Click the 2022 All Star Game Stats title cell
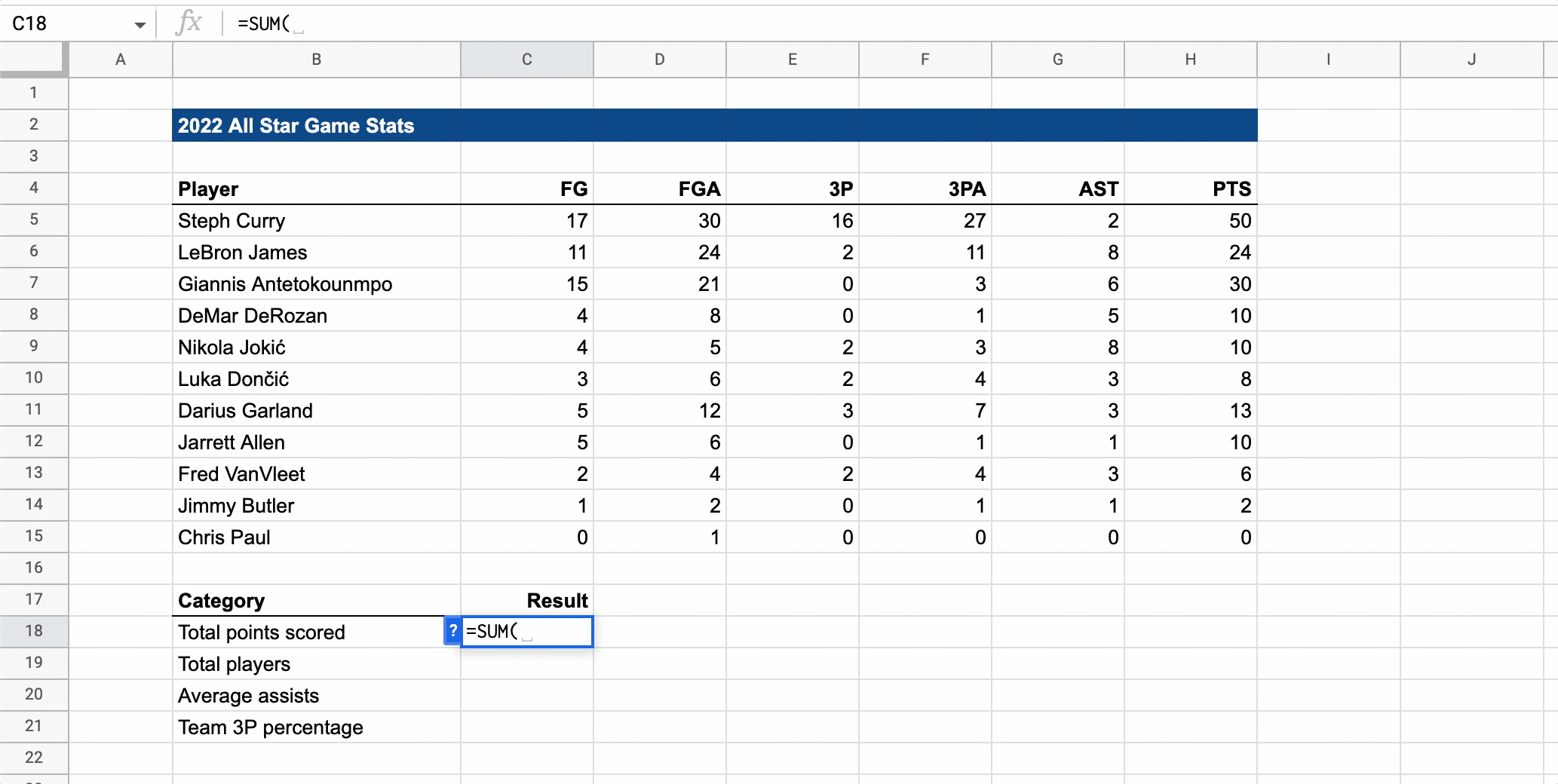This screenshot has height=784, width=1558. (x=317, y=126)
